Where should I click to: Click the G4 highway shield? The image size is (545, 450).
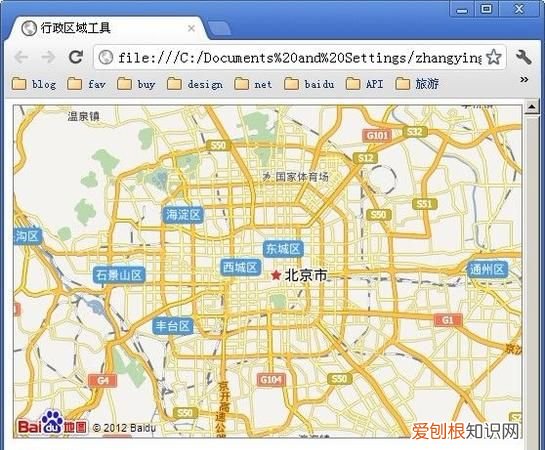[x=103, y=381]
